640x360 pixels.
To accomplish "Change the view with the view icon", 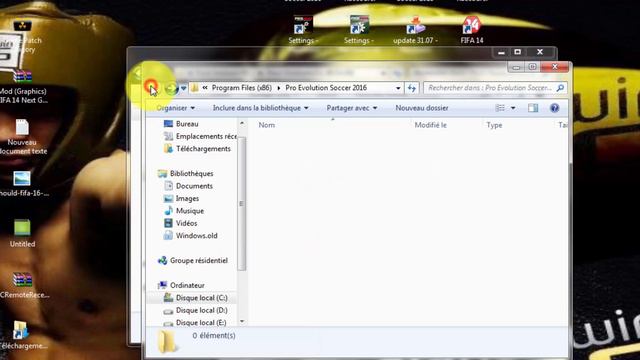I will tap(500, 108).
